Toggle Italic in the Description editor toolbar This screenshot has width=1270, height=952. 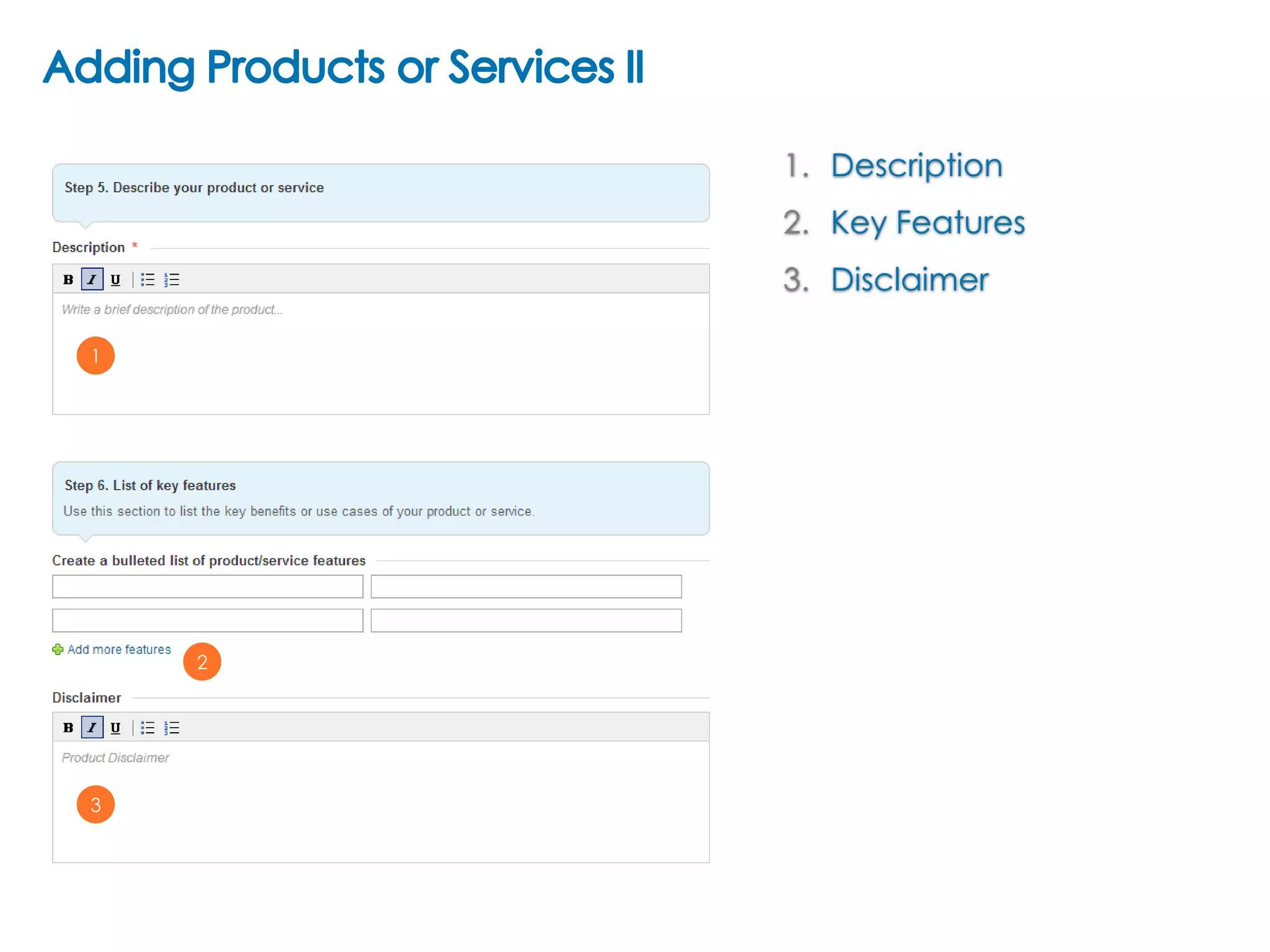coord(92,280)
